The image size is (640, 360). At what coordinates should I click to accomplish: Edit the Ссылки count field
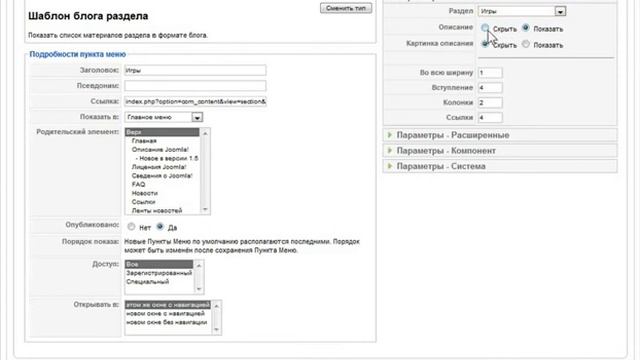[490, 118]
